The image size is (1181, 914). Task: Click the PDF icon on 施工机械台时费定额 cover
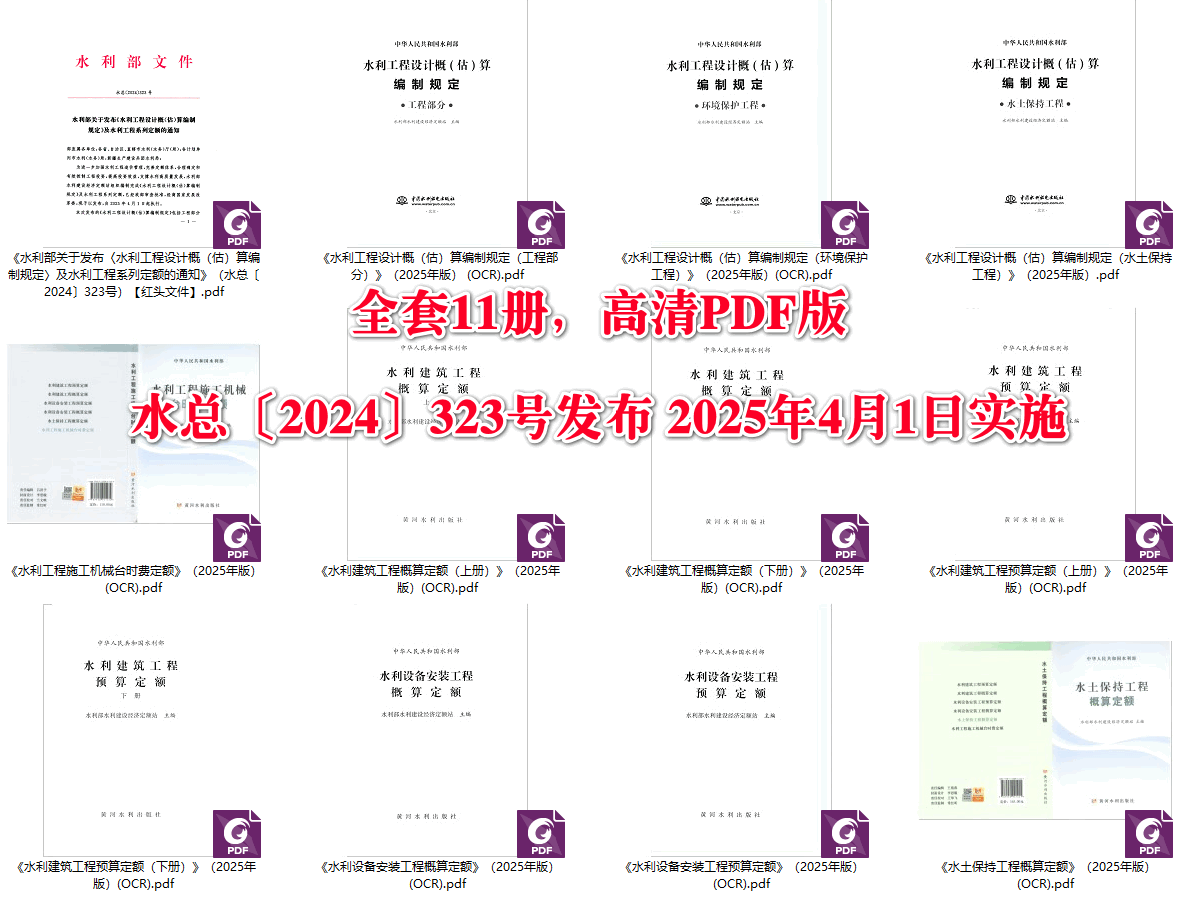[x=237, y=537]
